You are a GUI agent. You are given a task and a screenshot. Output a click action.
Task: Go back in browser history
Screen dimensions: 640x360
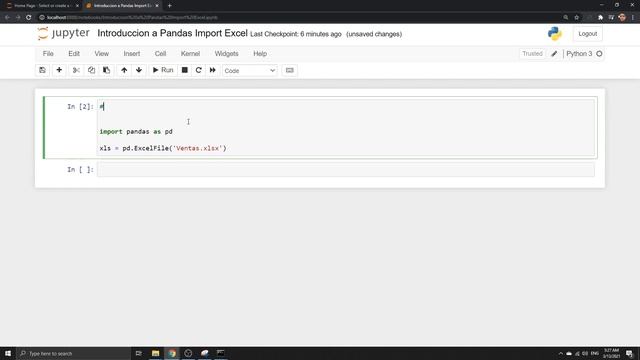pos(7,18)
